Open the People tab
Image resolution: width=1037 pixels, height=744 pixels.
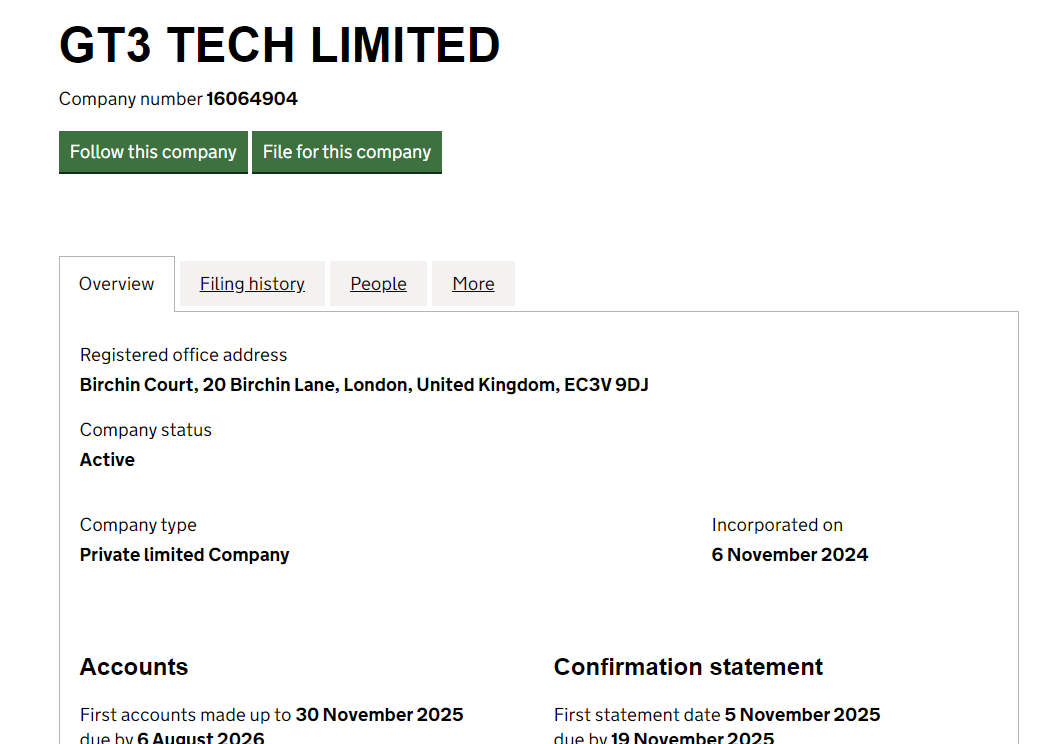378,284
